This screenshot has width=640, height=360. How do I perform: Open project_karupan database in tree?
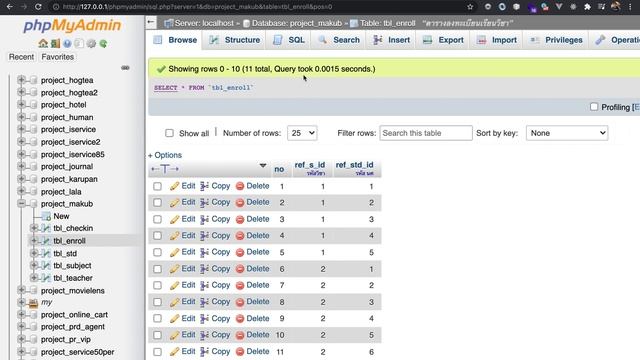tap(69, 179)
